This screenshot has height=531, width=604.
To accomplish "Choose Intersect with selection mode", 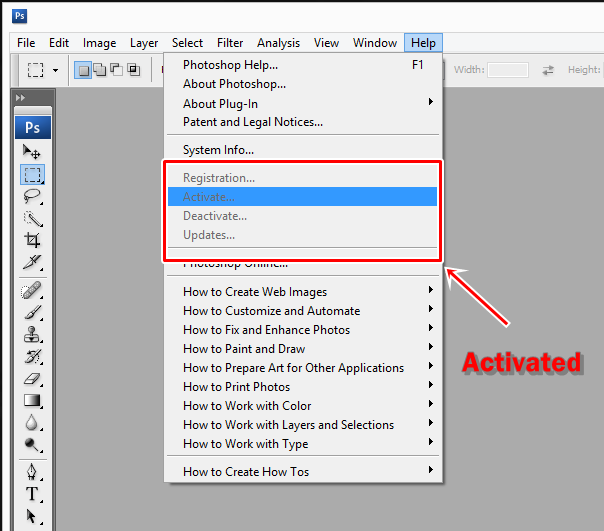I will (x=133, y=70).
